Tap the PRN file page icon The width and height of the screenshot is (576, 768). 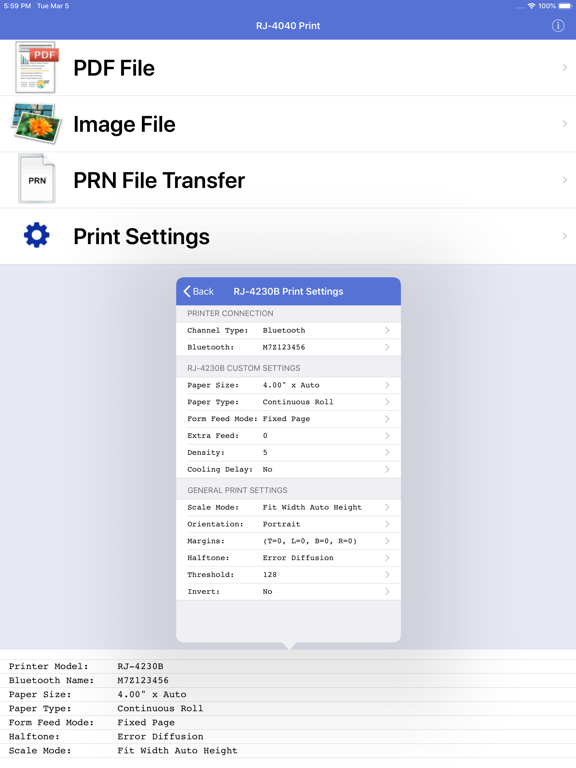click(37, 179)
